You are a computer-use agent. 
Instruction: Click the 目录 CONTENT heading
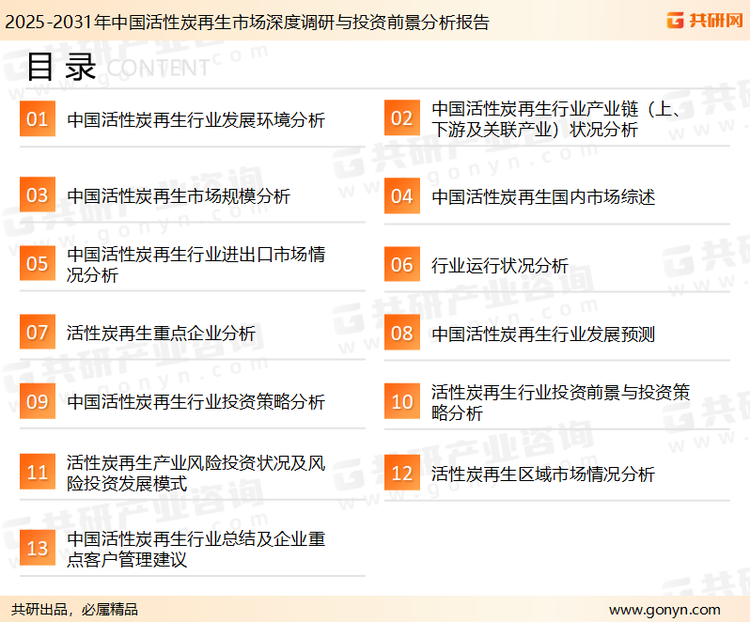coord(115,66)
